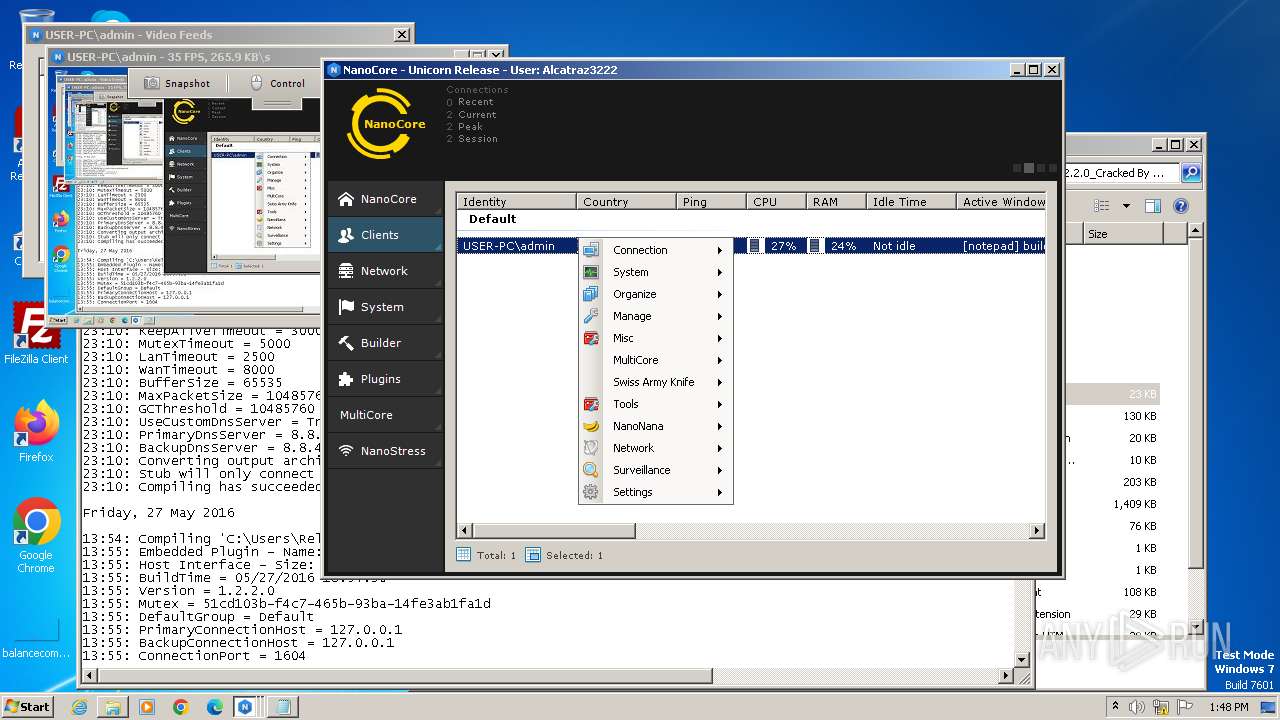
Task: Open Misc context menu entry
Action: click(655, 338)
